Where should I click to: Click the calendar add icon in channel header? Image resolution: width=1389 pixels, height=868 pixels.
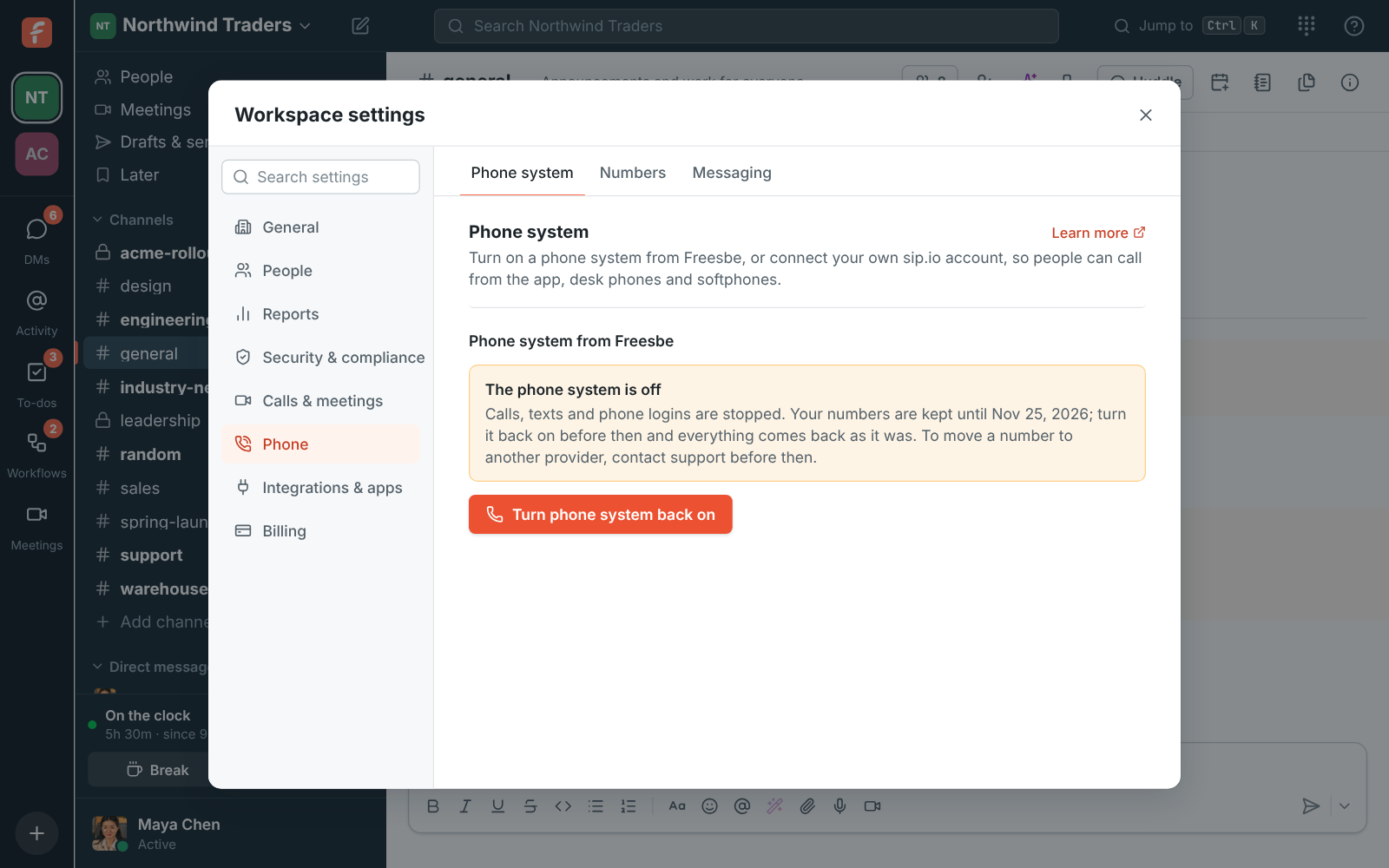click(1220, 82)
